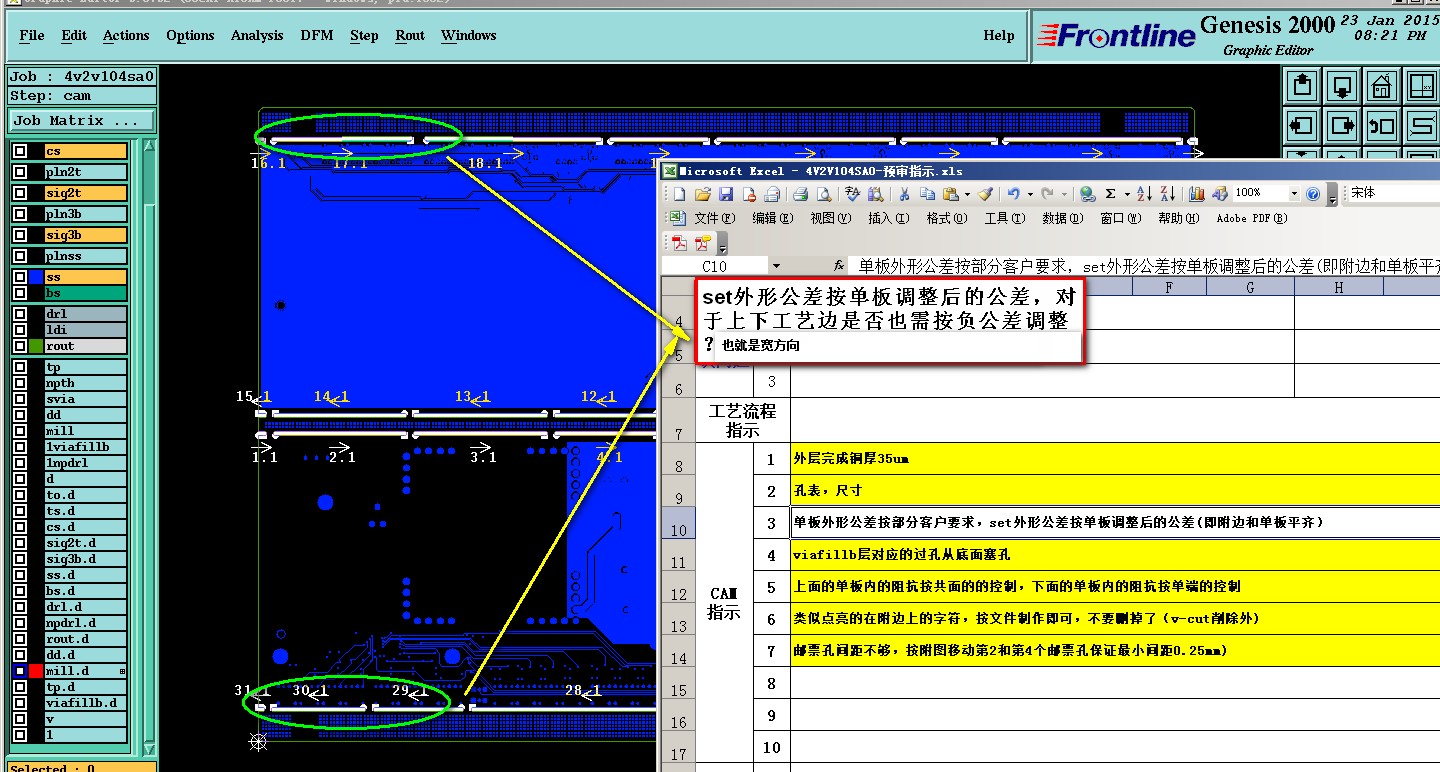The width and height of the screenshot is (1440, 772).
Task: Click Excel's Sort Ascending A-Z icon
Action: point(1145,194)
